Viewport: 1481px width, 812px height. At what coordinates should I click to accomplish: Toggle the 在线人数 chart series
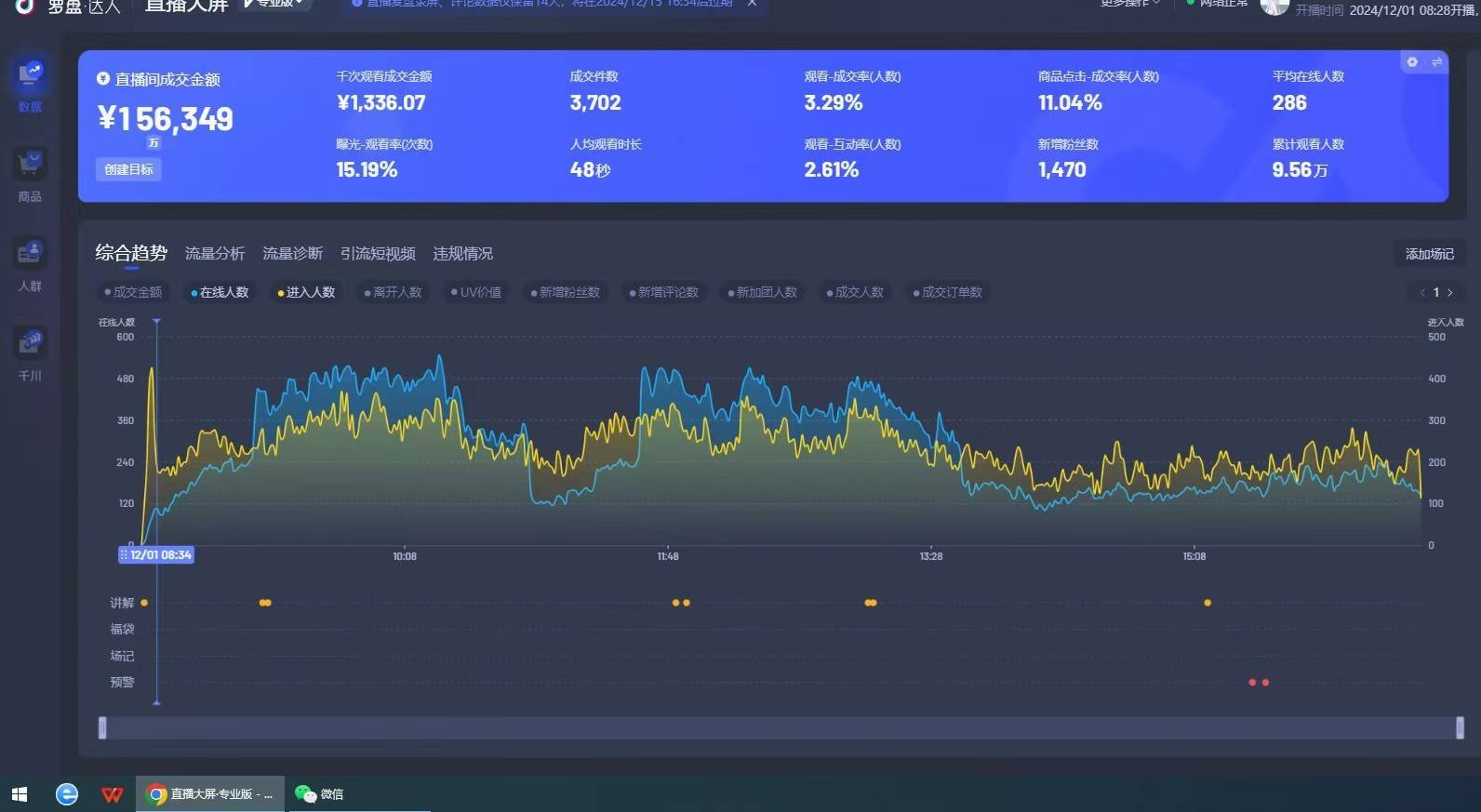coord(220,292)
